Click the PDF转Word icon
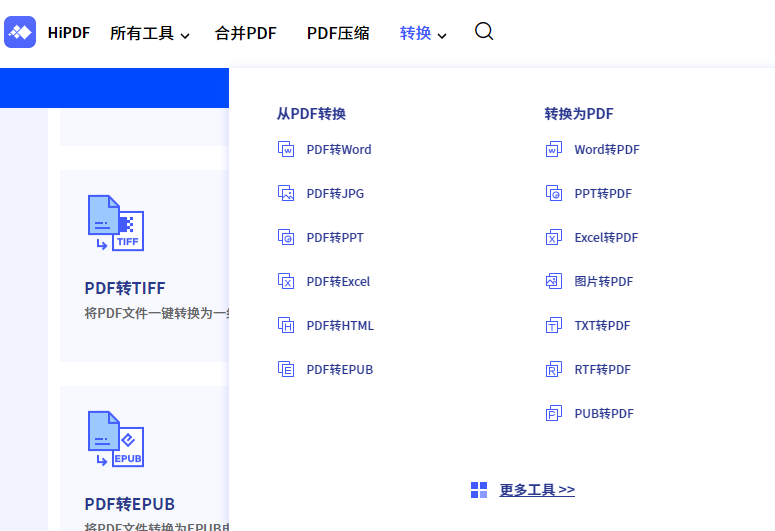 (286, 149)
